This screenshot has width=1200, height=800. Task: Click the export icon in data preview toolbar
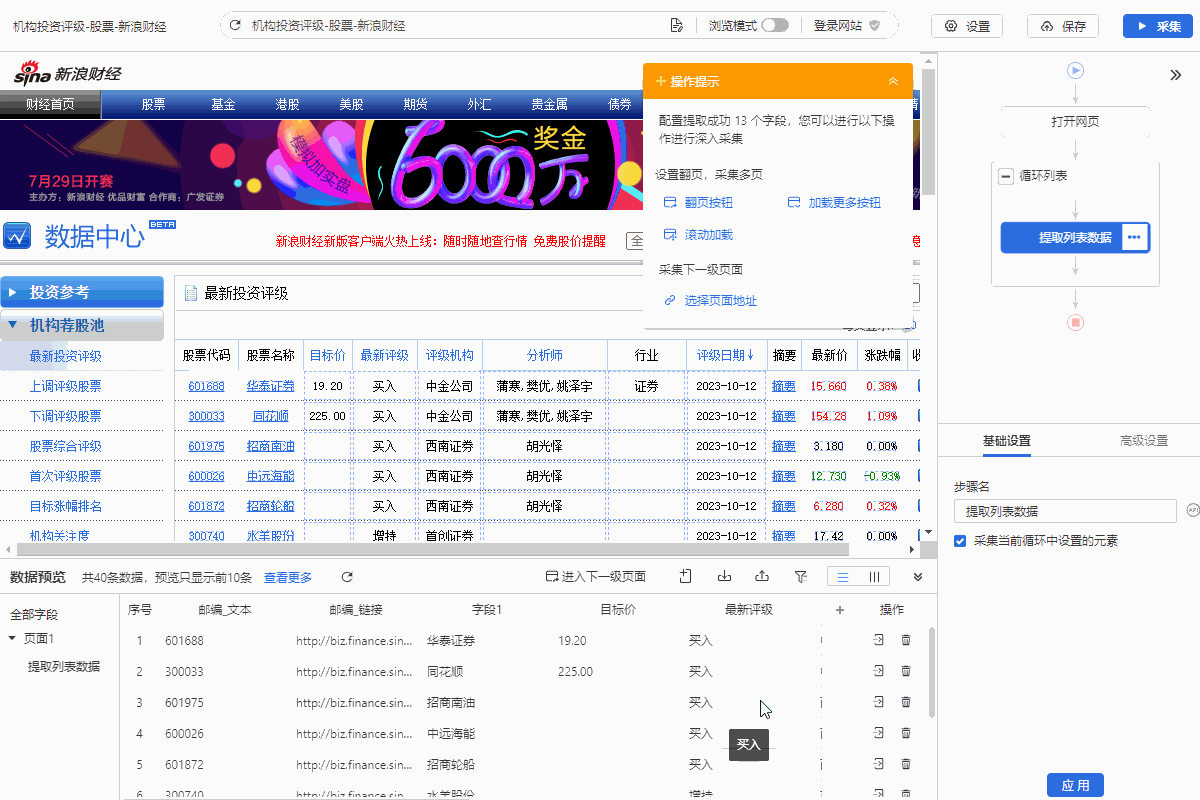point(762,576)
